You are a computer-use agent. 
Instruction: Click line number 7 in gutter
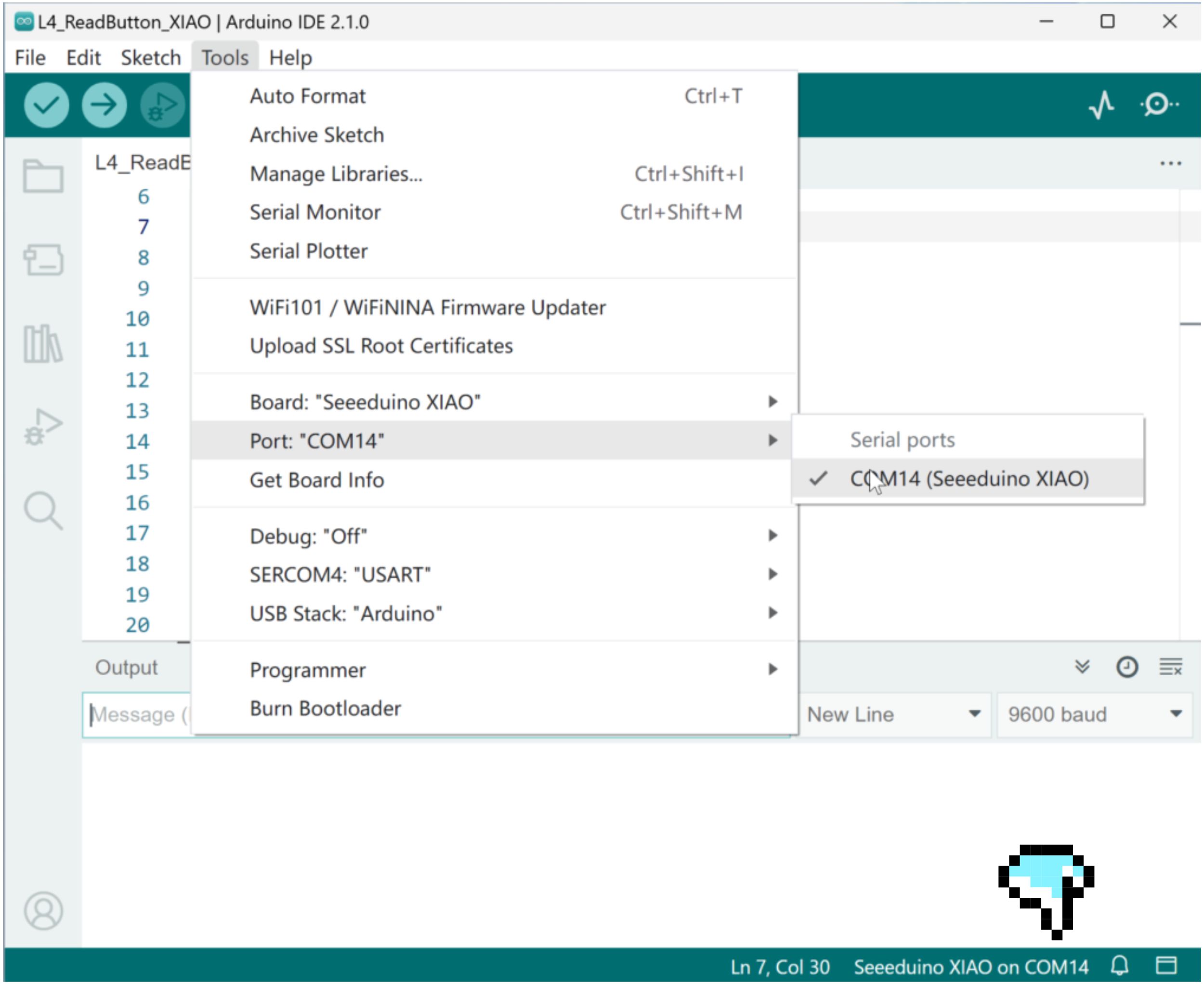point(144,227)
